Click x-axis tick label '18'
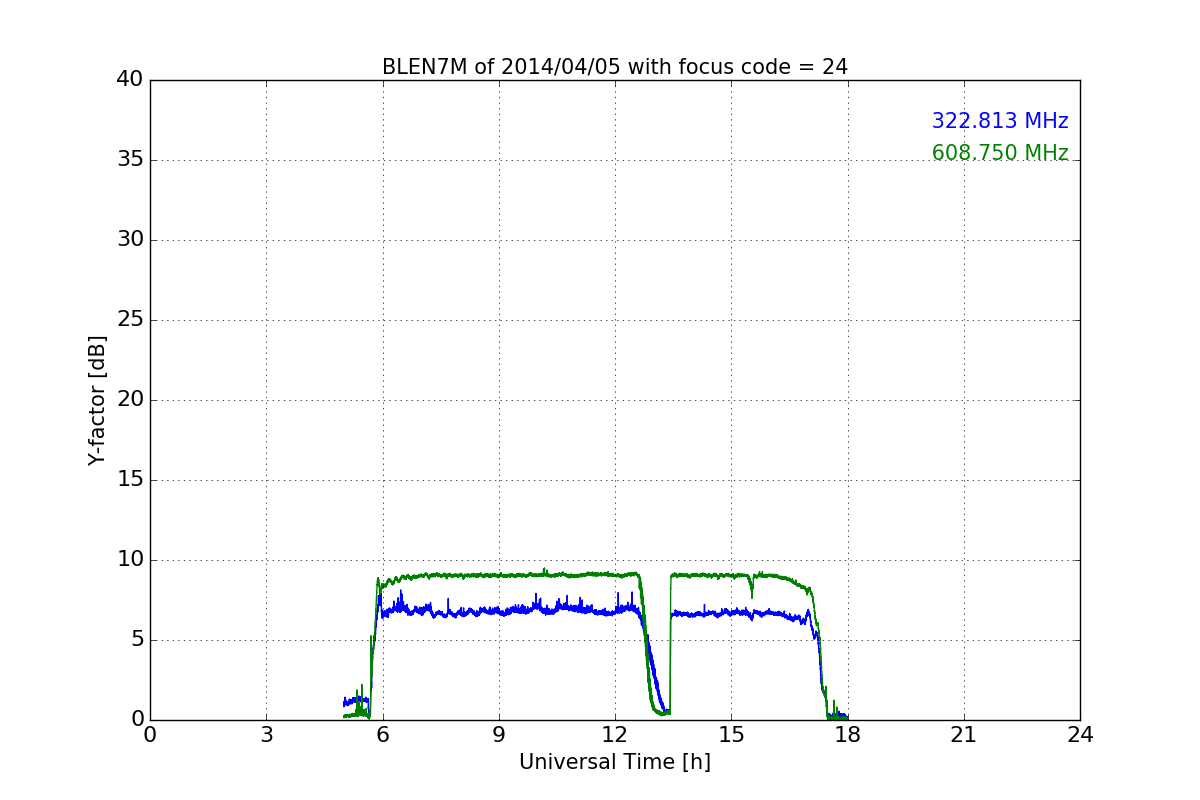The image size is (1200, 800). tap(848, 735)
